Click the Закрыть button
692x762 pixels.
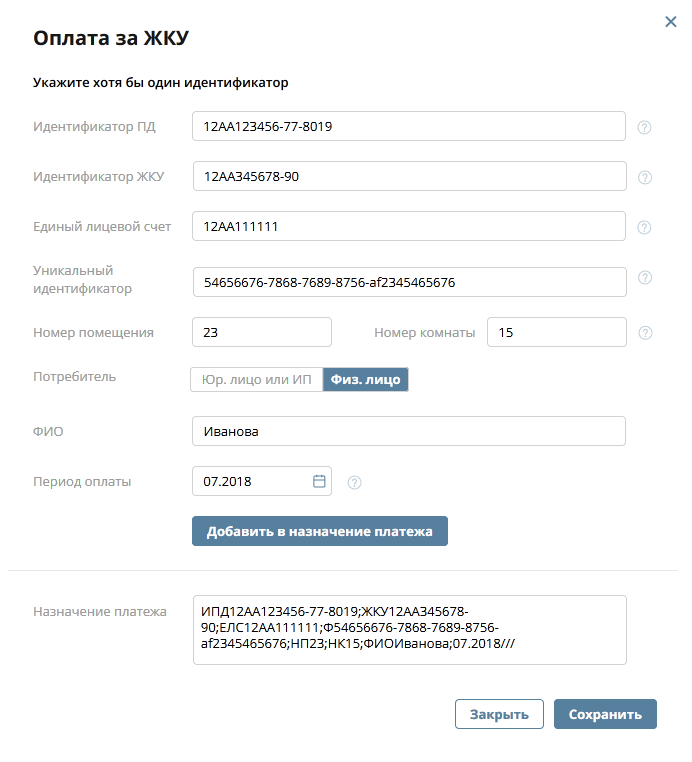(499, 714)
